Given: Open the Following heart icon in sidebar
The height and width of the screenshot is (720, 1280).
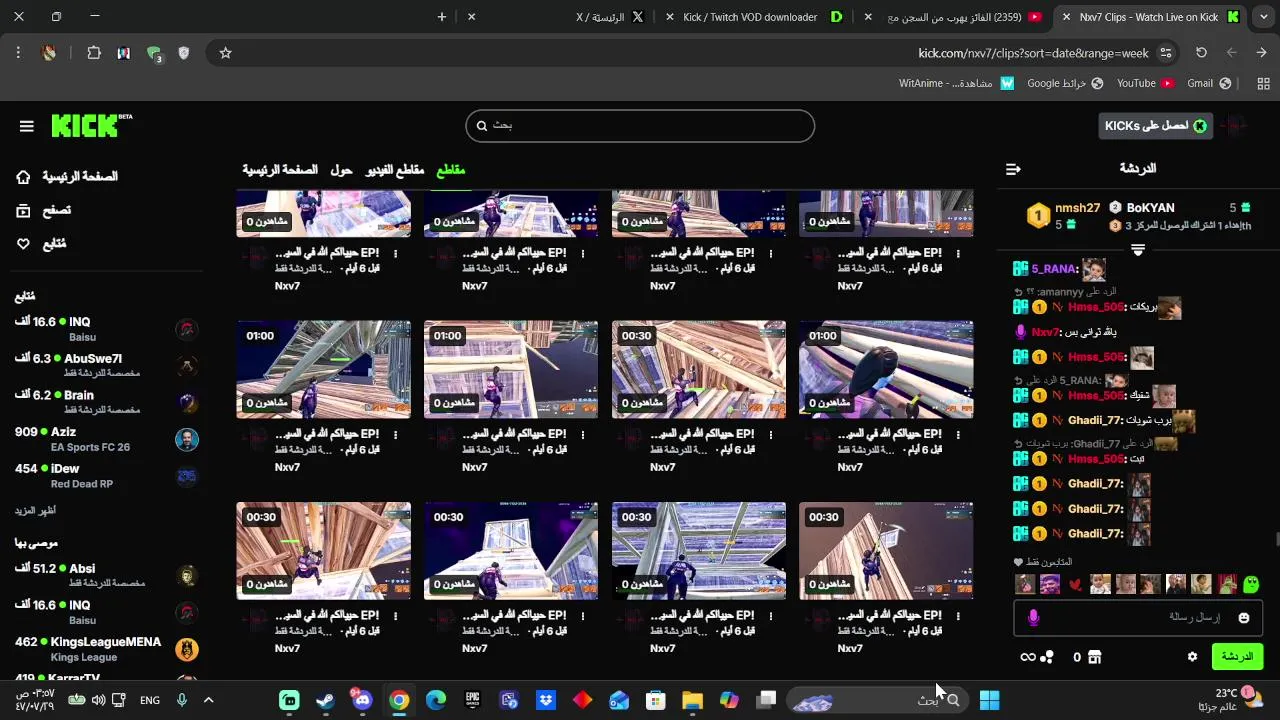Looking at the screenshot, I should (x=23, y=244).
